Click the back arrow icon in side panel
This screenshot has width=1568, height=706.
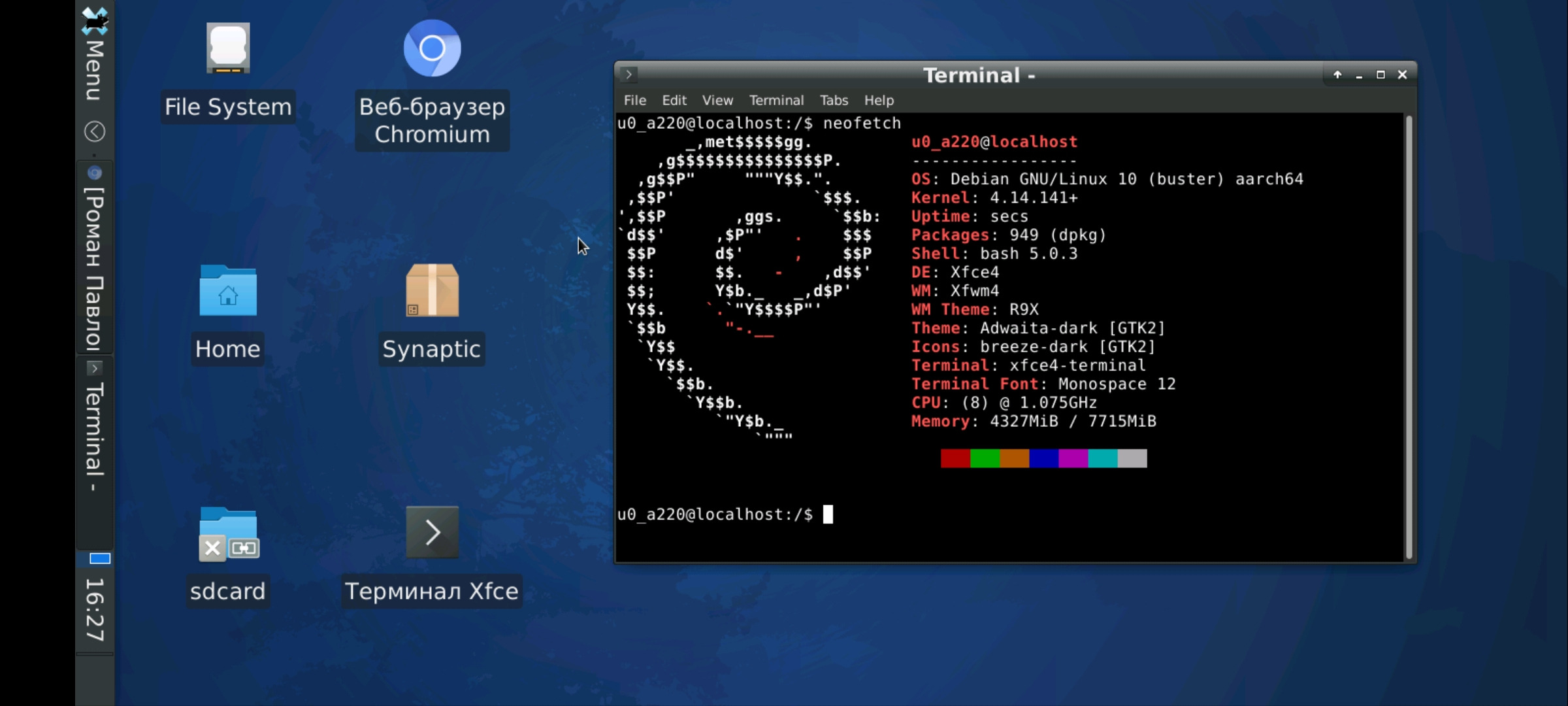pos(95,131)
